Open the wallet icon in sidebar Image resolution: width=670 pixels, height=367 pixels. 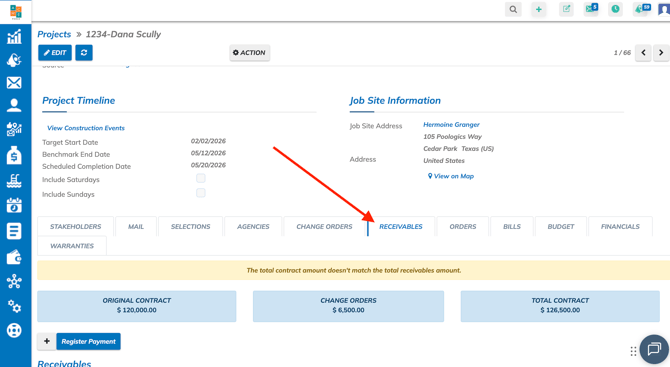click(x=14, y=257)
